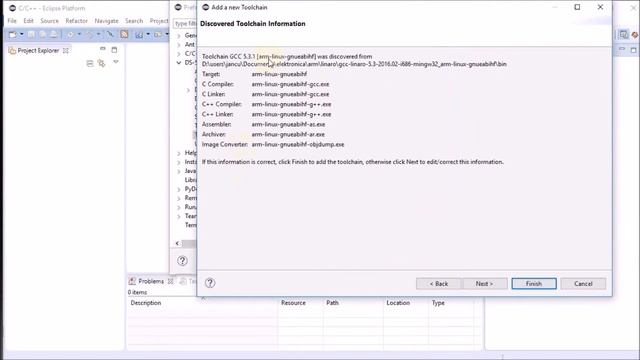Expand the Remote node in Preferences
The image size is (640, 360).
[x=179, y=198]
